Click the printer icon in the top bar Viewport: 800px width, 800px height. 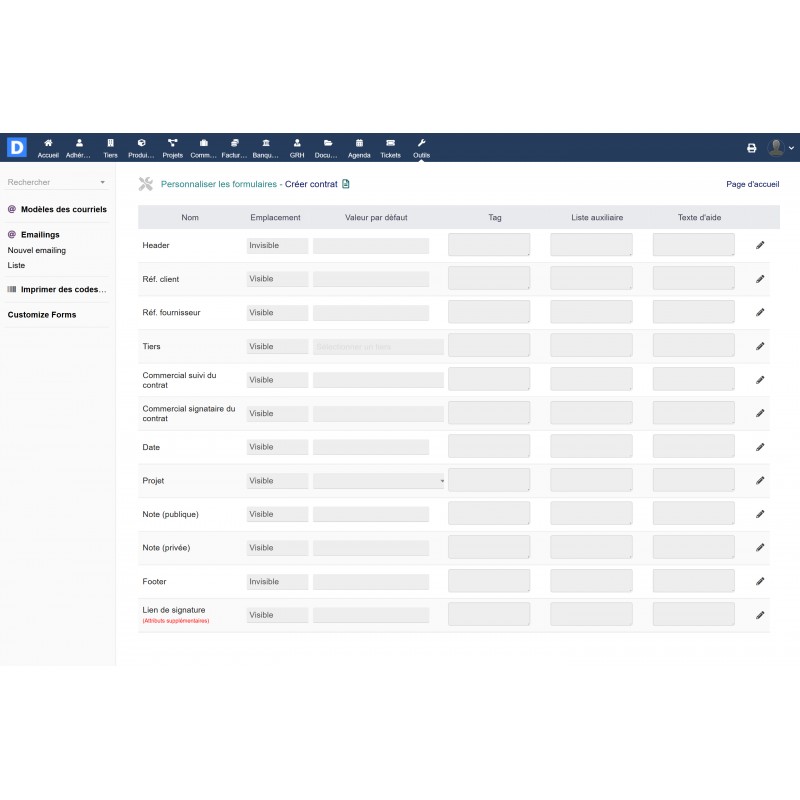point(752,146)
